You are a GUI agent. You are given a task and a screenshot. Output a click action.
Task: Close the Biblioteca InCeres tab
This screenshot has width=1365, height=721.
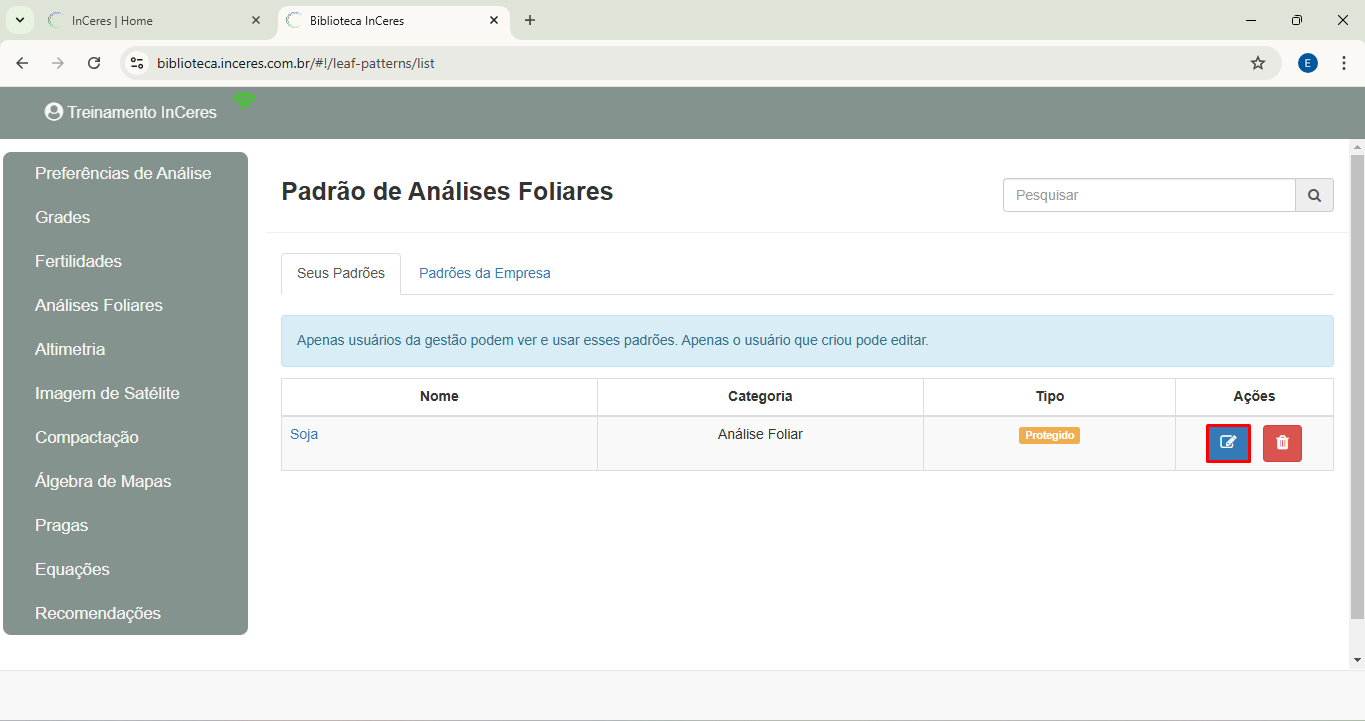coord(494,20)
